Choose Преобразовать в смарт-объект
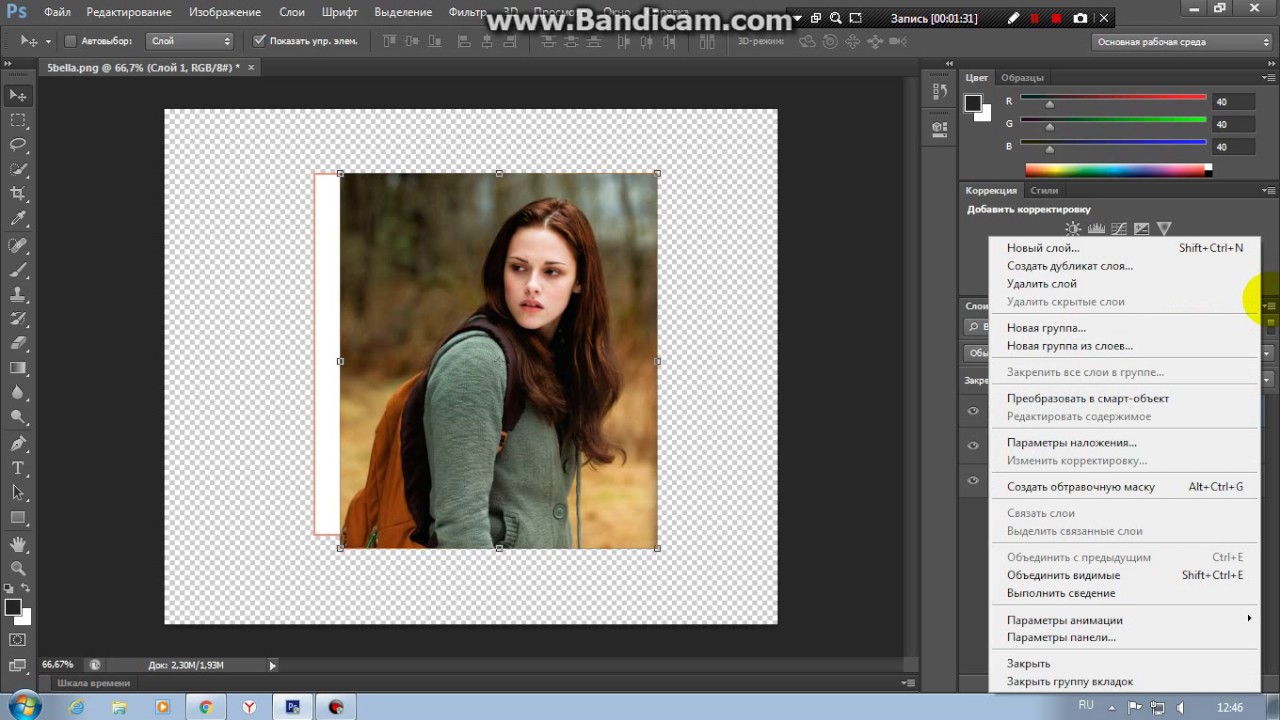Viewport: 1280px width, 720px height. click(1125, 398)
